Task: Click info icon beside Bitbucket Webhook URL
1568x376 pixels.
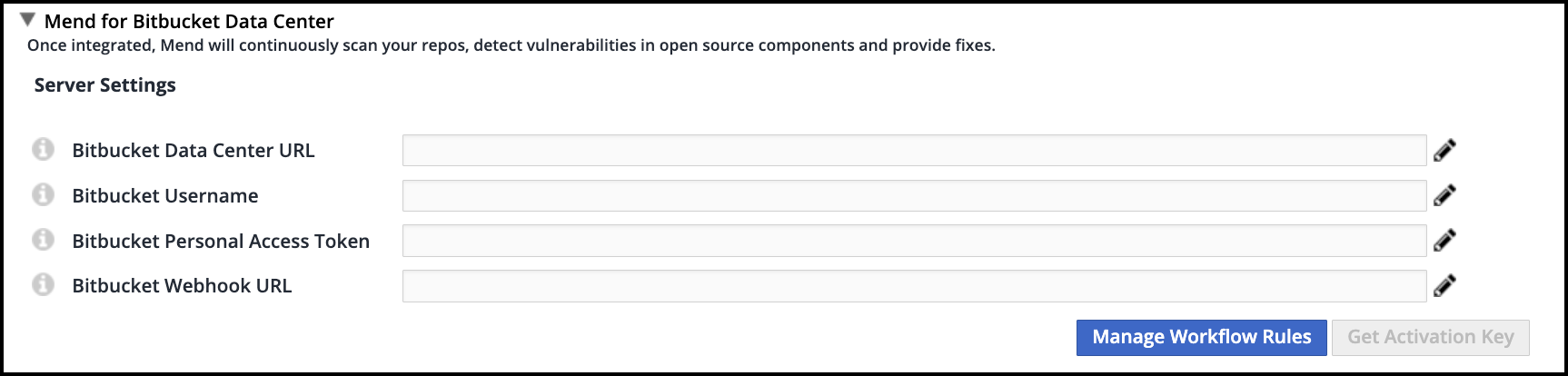Action: coord(43,284)
